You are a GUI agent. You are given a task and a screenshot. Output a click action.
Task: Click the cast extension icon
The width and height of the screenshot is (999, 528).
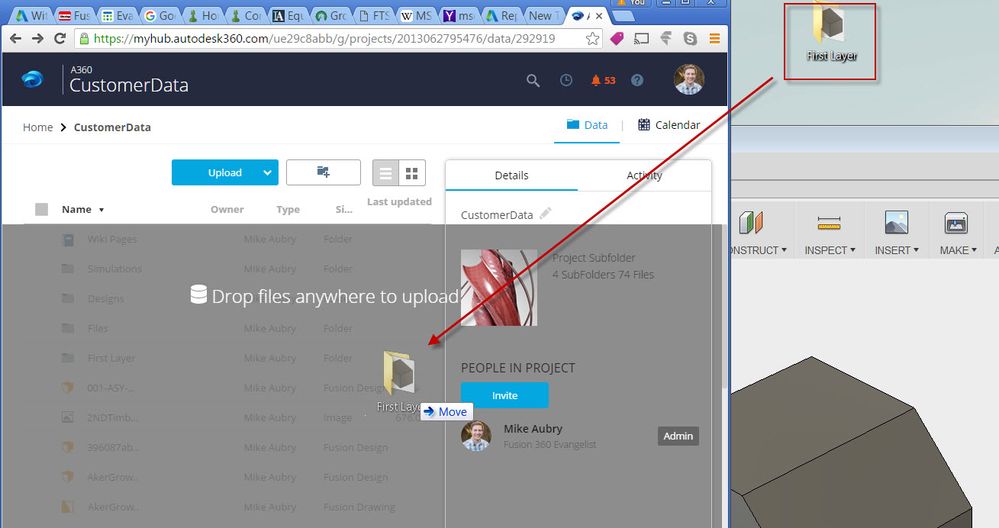[642, 39]
